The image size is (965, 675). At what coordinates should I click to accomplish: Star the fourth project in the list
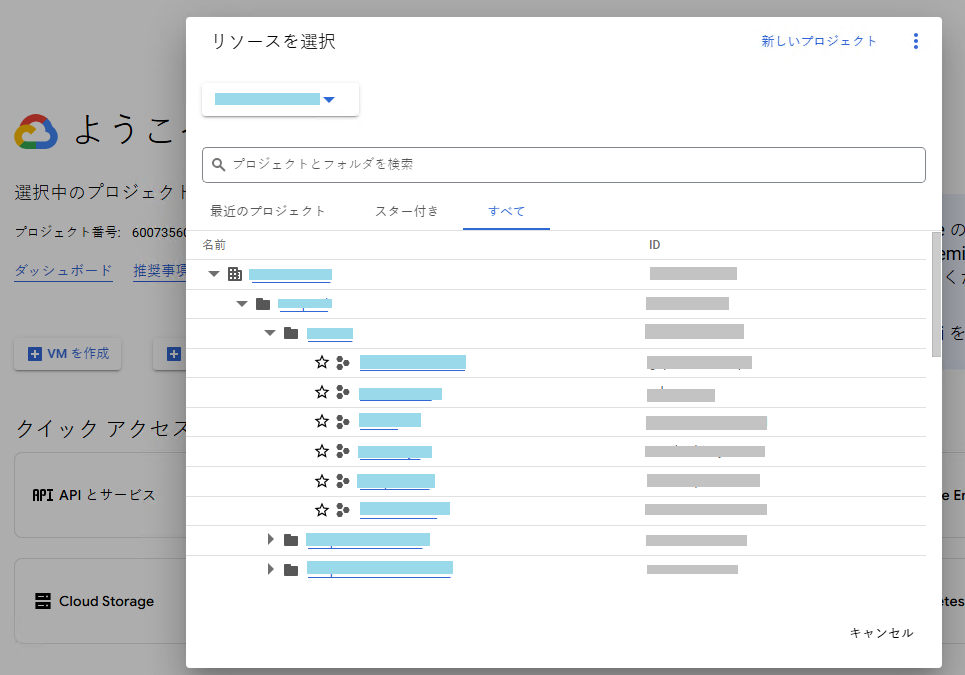point(322,451)
